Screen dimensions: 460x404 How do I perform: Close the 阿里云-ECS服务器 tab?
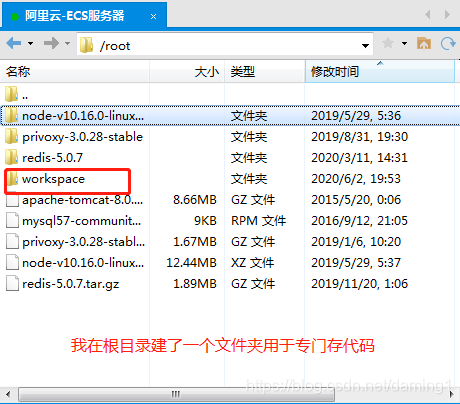(153, 16)
